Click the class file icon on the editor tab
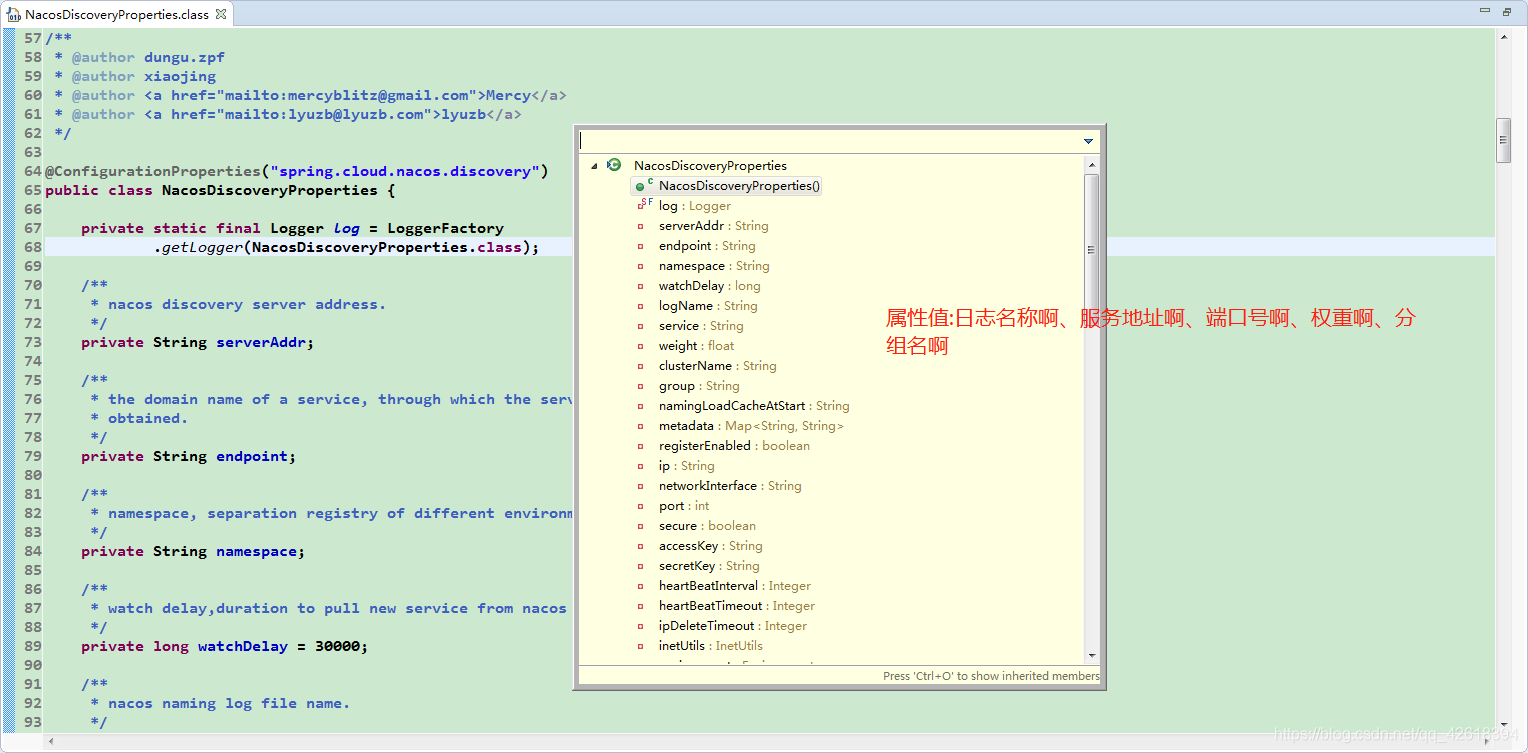This screenshot has height=753, width=1528. tap(14, 14)
